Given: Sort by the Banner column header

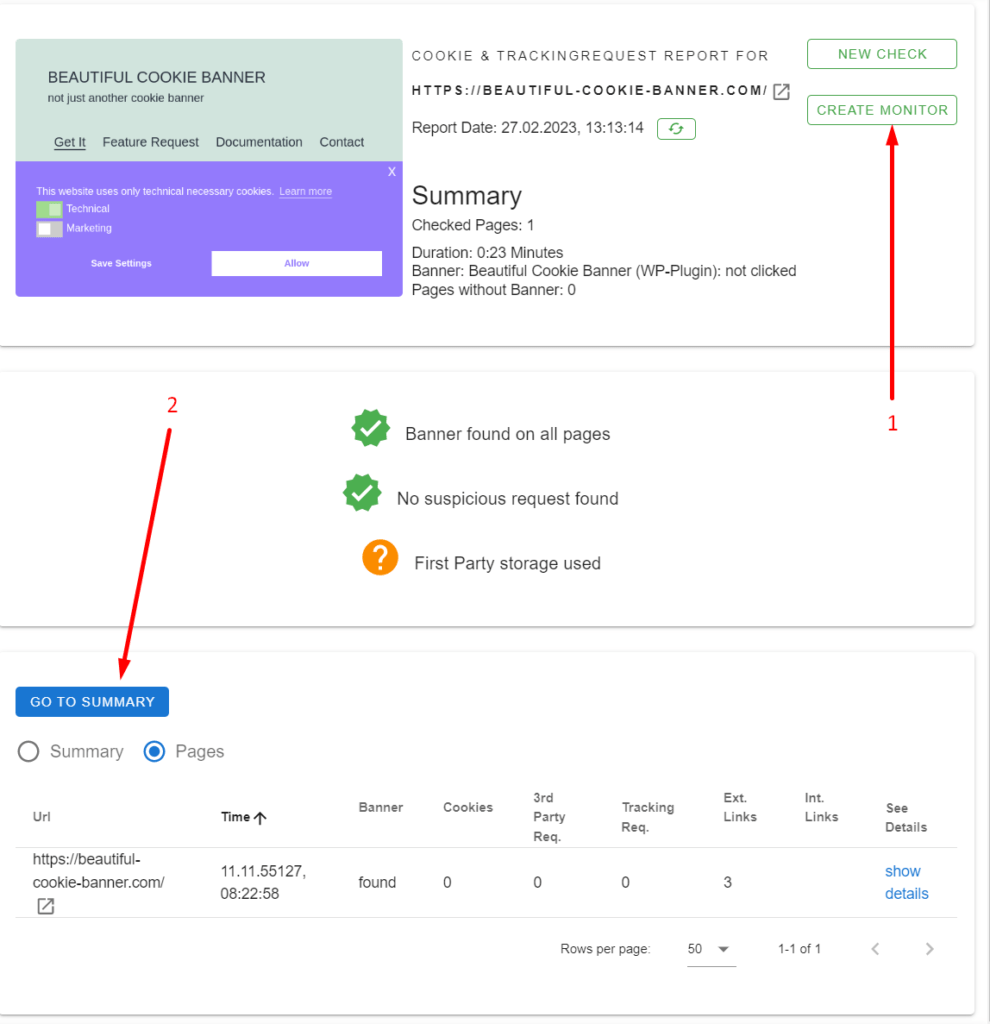Looking at the screenshot, I should pyautogui.click(x=381, y=807).
